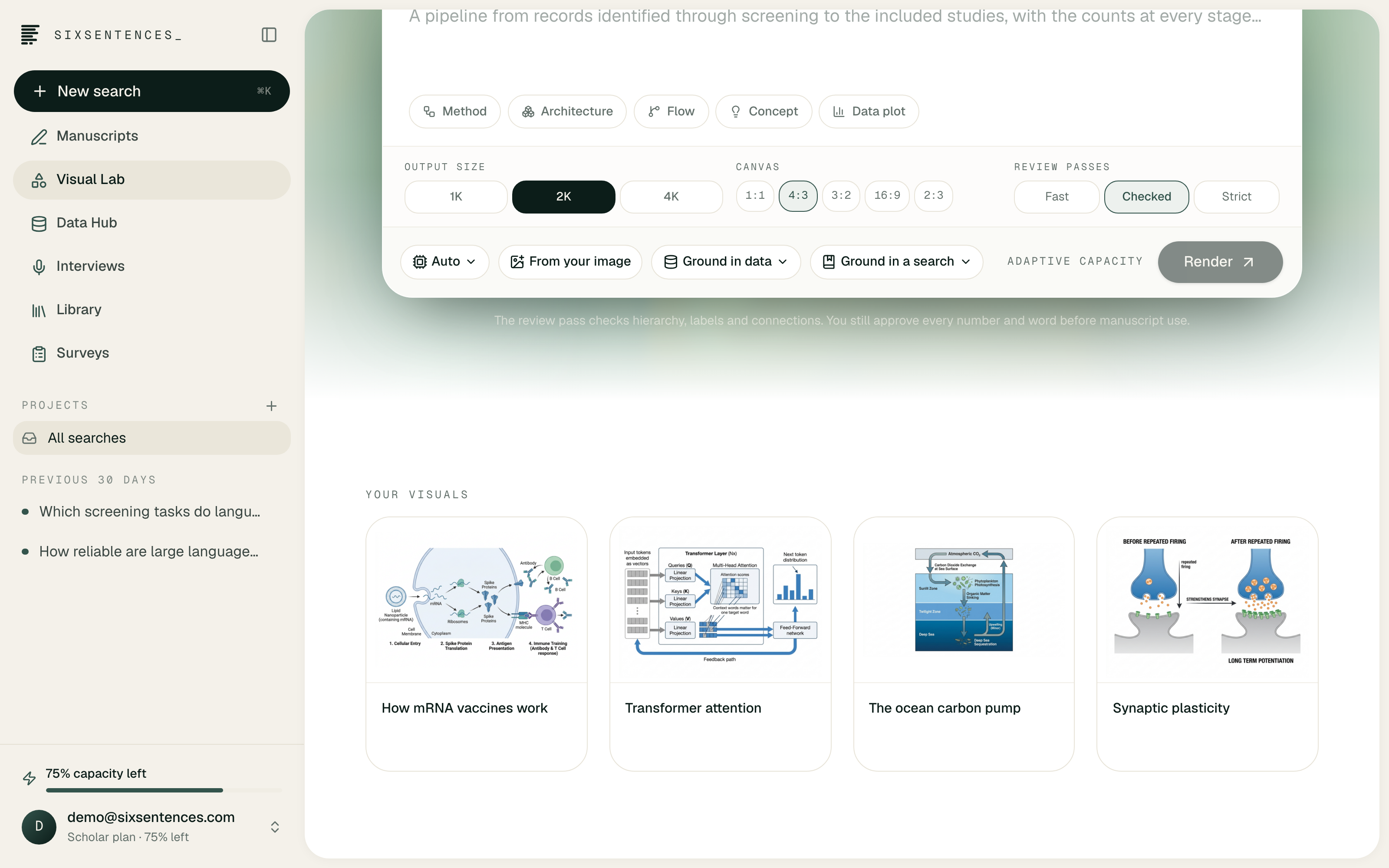The width and height of the screenshot is (1389, 868).
Task: Click '75% capacity left' text
Action: click(x=96, y=773)
